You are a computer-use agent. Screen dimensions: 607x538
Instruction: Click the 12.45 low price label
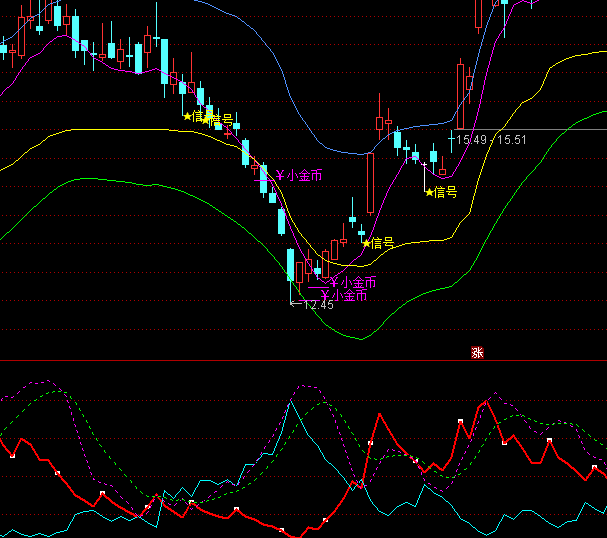pos(317,305)
